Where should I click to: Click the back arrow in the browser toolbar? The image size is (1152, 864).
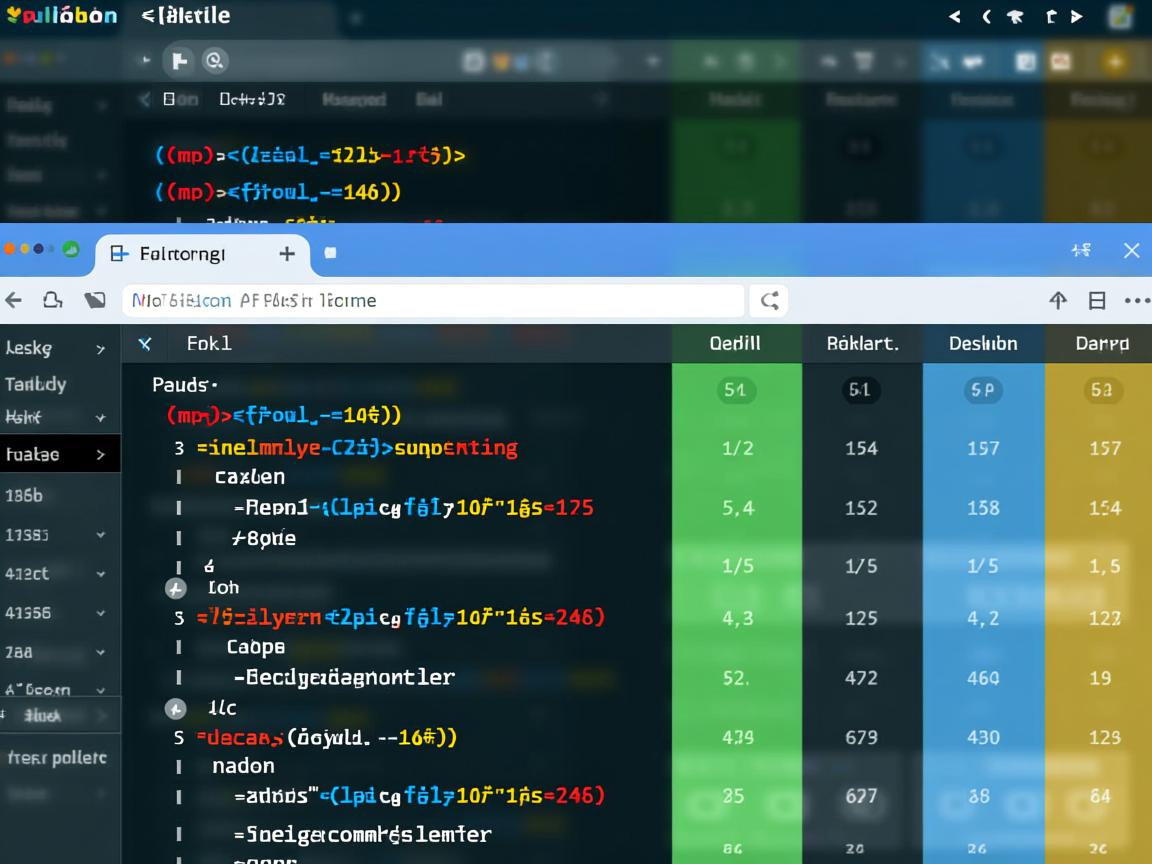click(13, 300)
